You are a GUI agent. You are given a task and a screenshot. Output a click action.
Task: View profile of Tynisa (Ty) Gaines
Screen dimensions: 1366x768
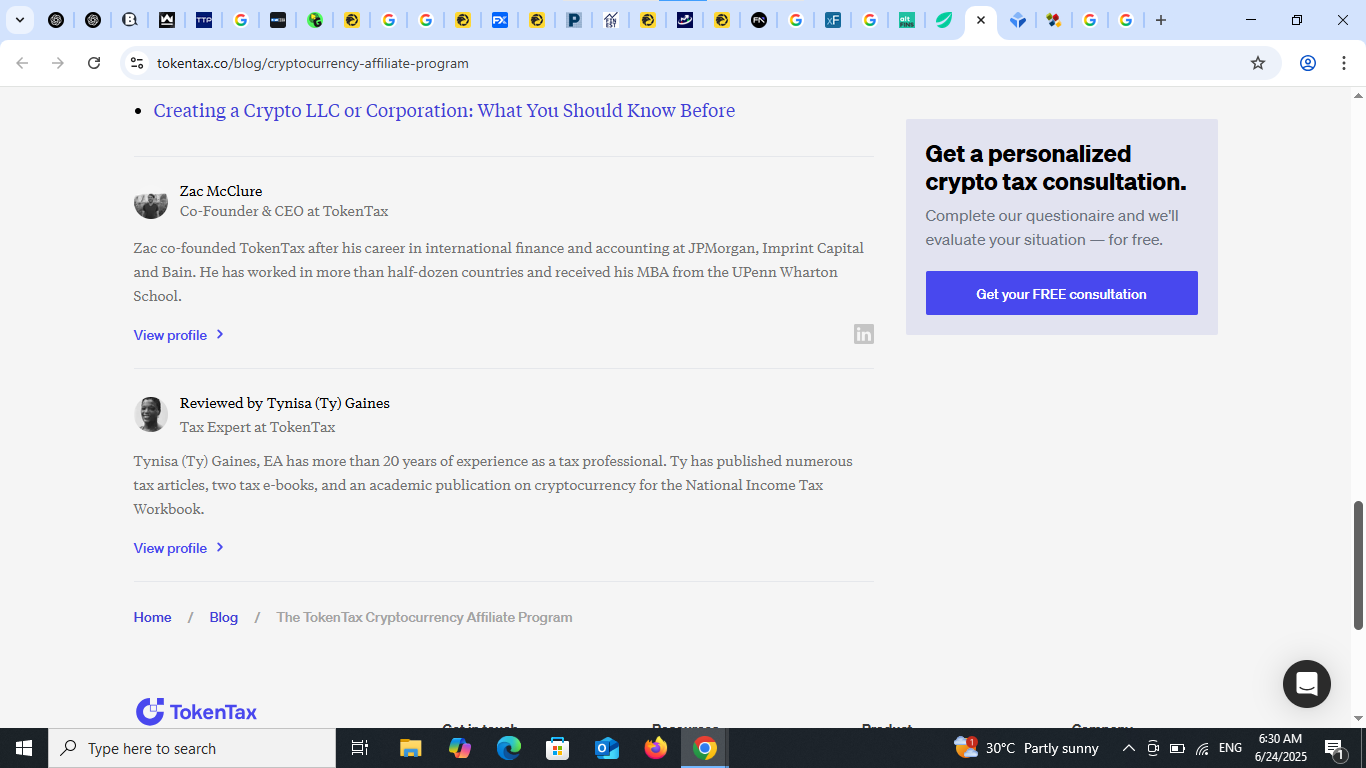pos(170,548)
